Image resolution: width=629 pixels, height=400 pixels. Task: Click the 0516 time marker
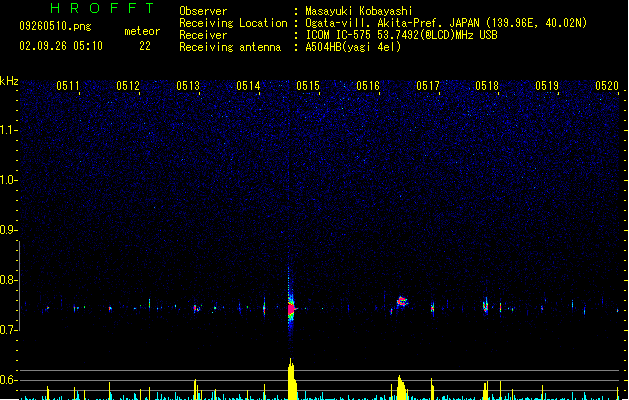[368, 86]
